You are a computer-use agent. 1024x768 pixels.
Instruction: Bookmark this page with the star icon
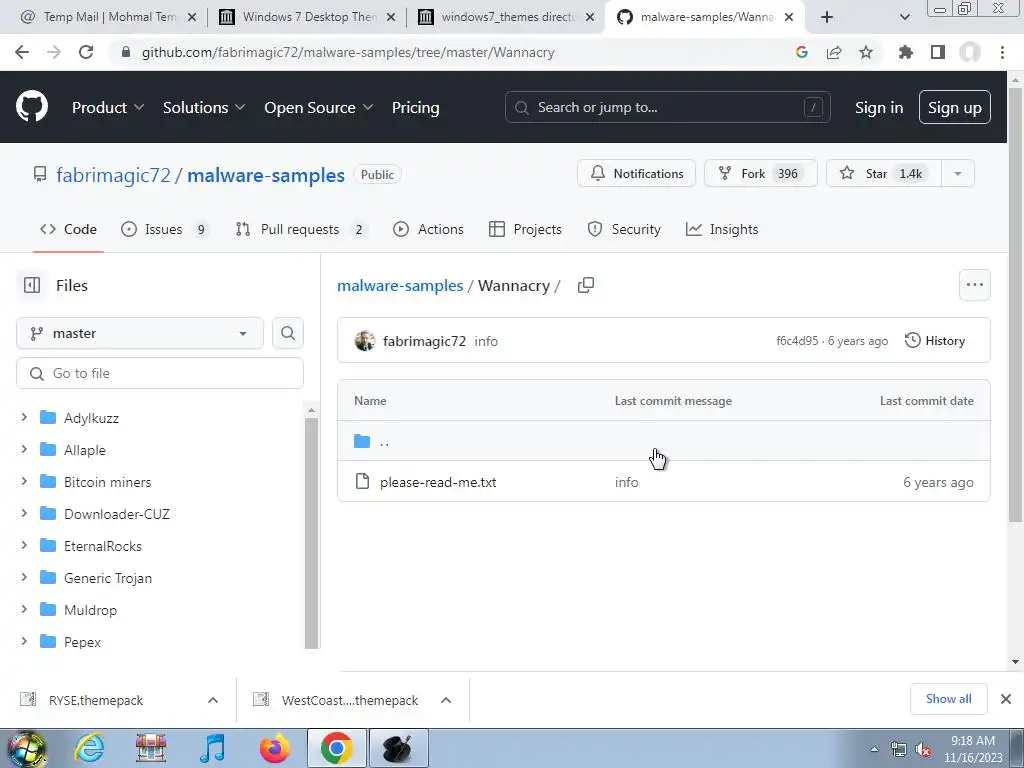tap(866, 52)
